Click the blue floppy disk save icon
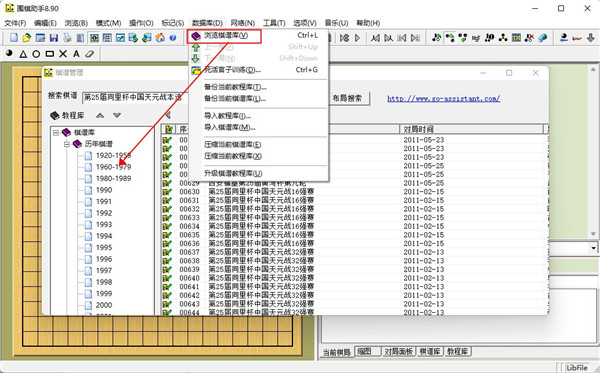 54,37
